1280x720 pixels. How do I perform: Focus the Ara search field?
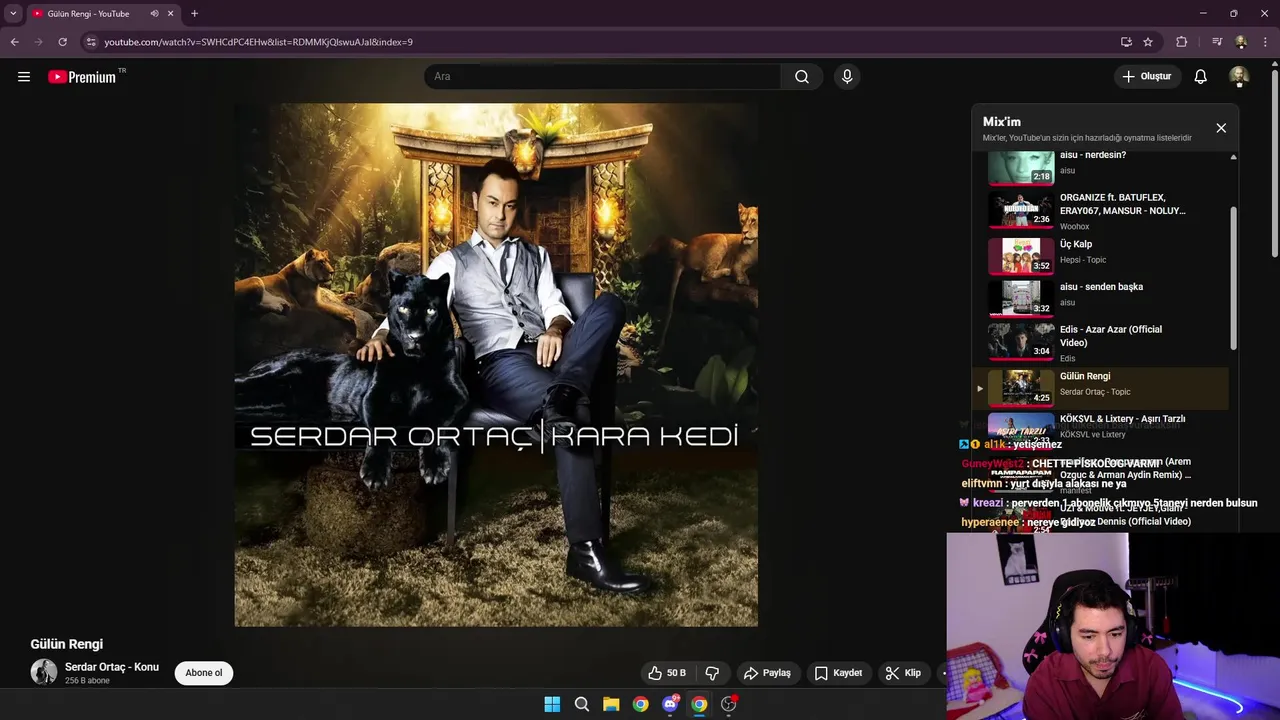coord(602,76)
